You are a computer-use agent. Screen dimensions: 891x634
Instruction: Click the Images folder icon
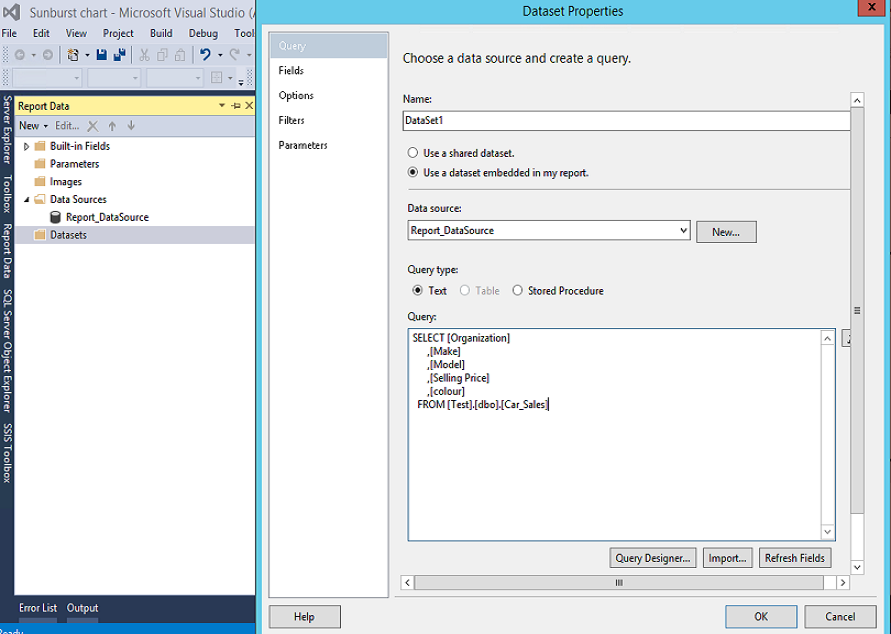pos(40,181)
